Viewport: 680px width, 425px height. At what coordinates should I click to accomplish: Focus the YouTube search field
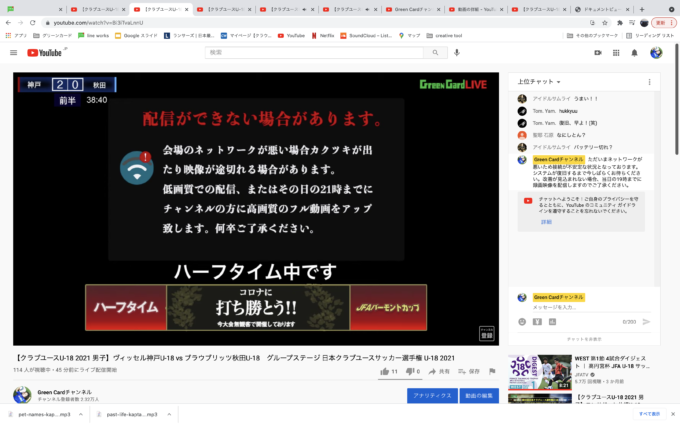point(314,52)
